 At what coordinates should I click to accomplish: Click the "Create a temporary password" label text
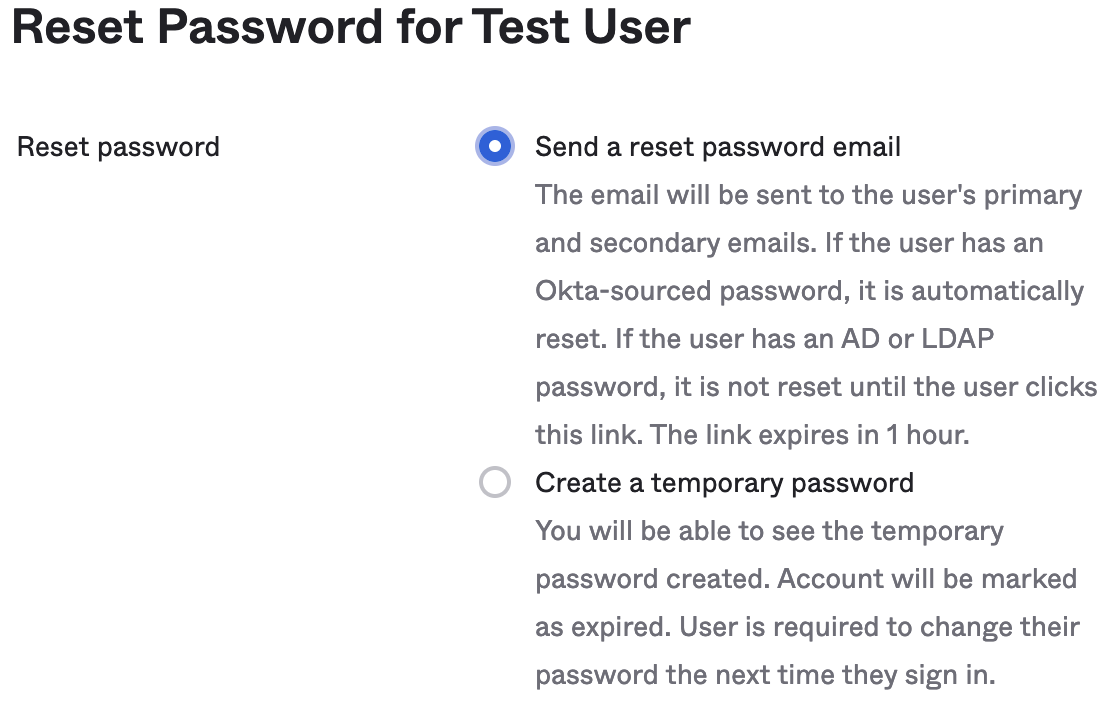click(724, 483)
